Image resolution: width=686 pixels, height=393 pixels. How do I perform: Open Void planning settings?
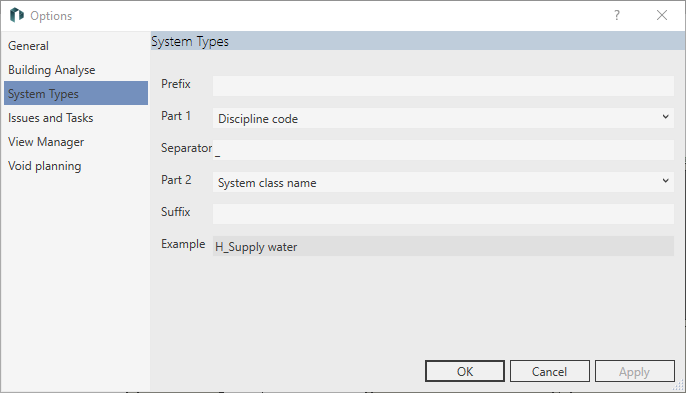click(76, 166)
